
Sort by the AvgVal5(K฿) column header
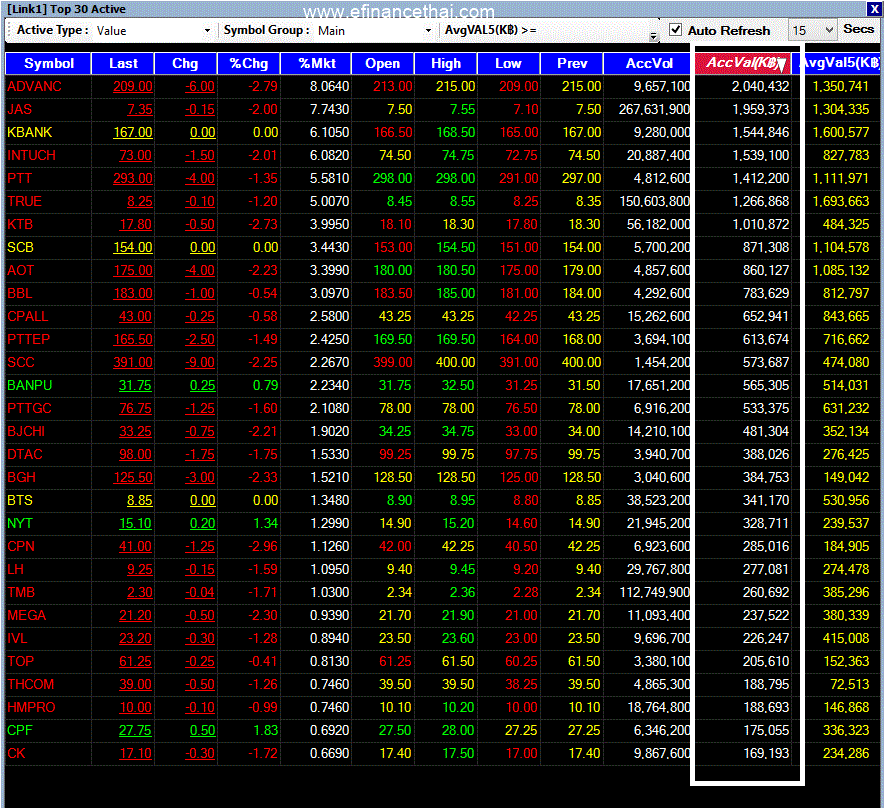(x=839, y=63)
